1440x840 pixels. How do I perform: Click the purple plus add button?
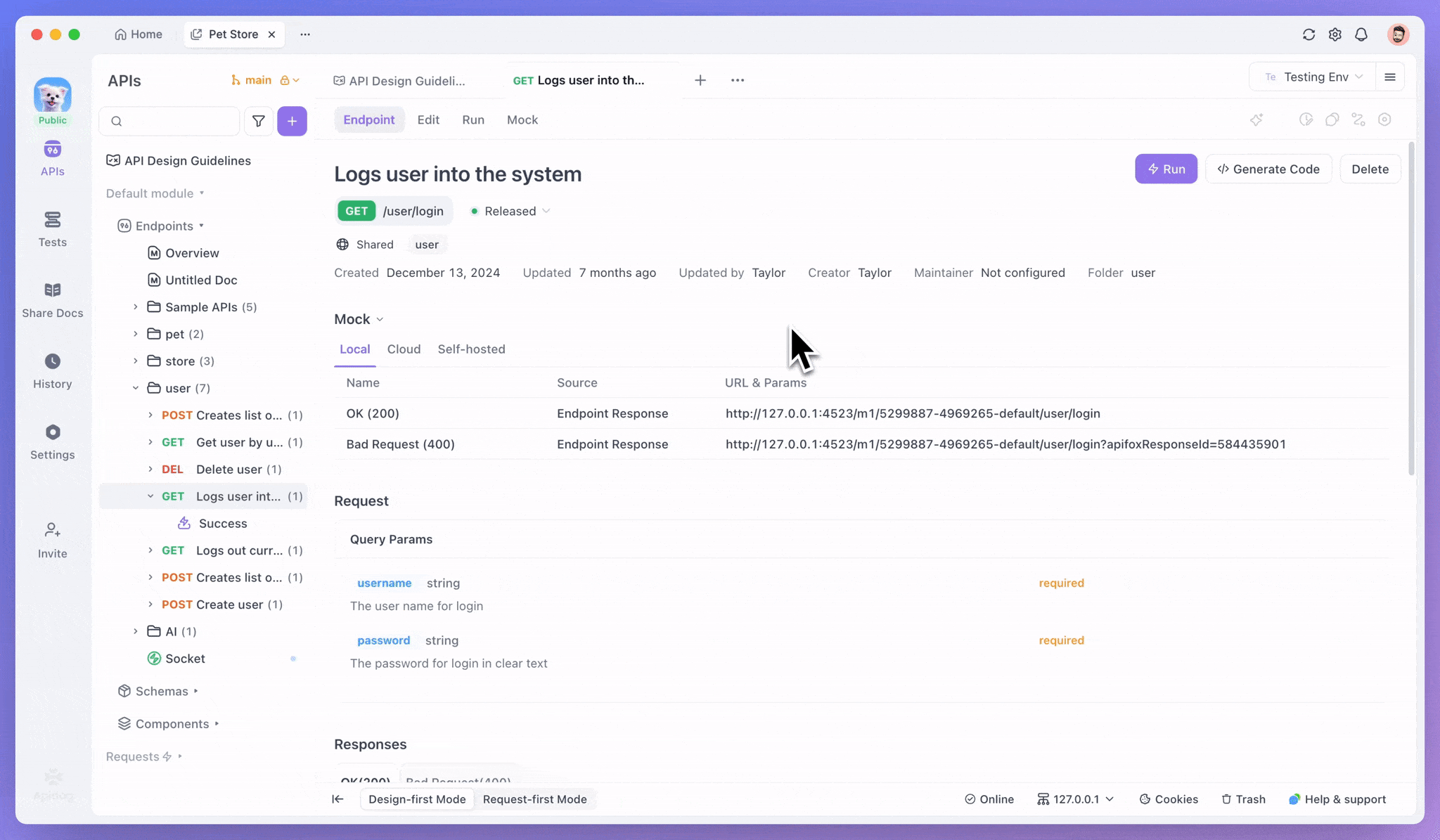292,121
